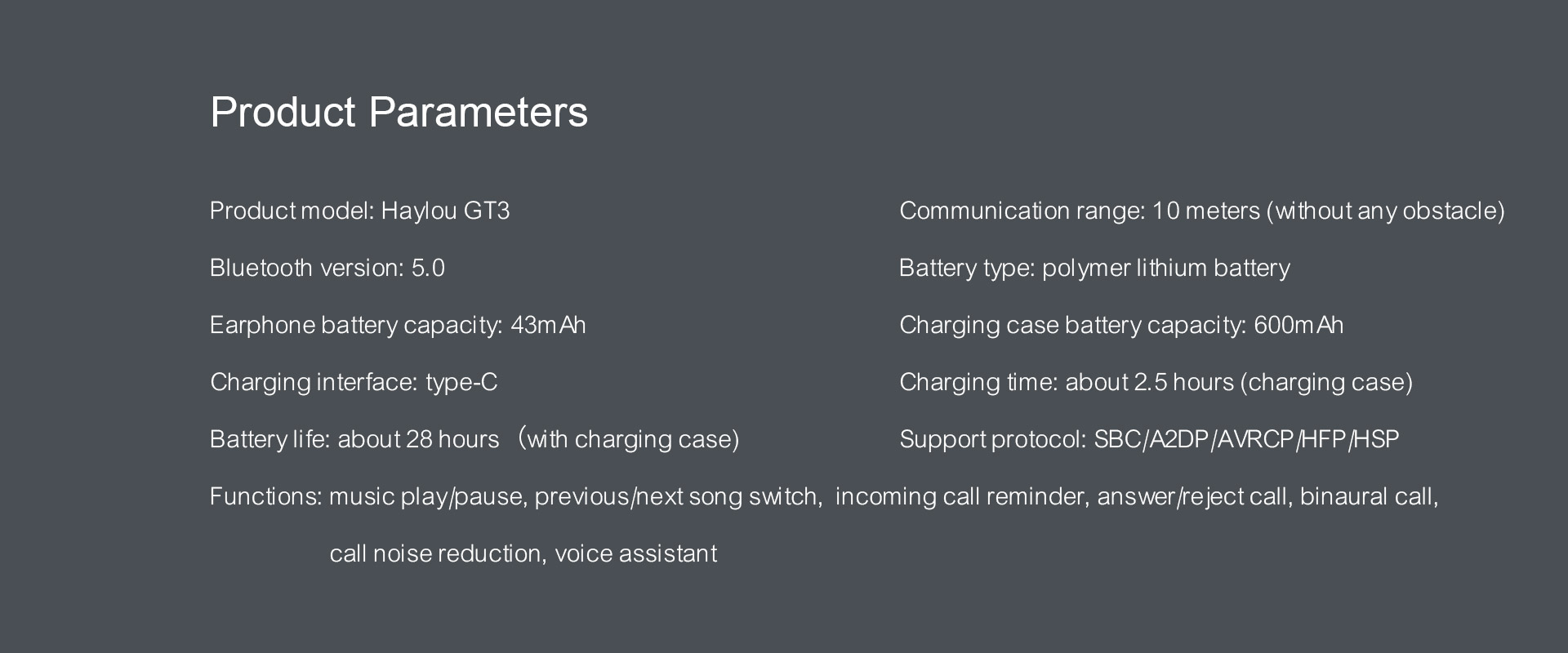Click the (without any obstacle) note
The width and height of the screenshot is (1568, 653).
[1385, 211]
